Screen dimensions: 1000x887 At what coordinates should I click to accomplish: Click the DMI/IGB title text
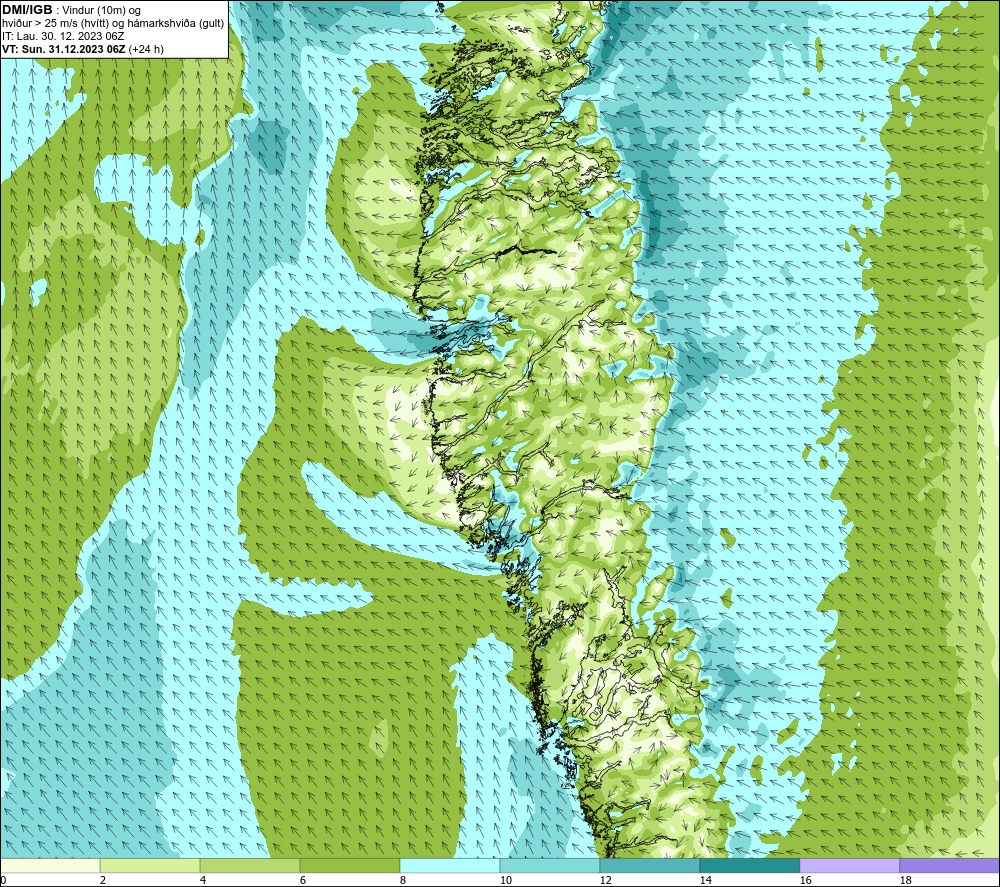[x=27, y=10]
